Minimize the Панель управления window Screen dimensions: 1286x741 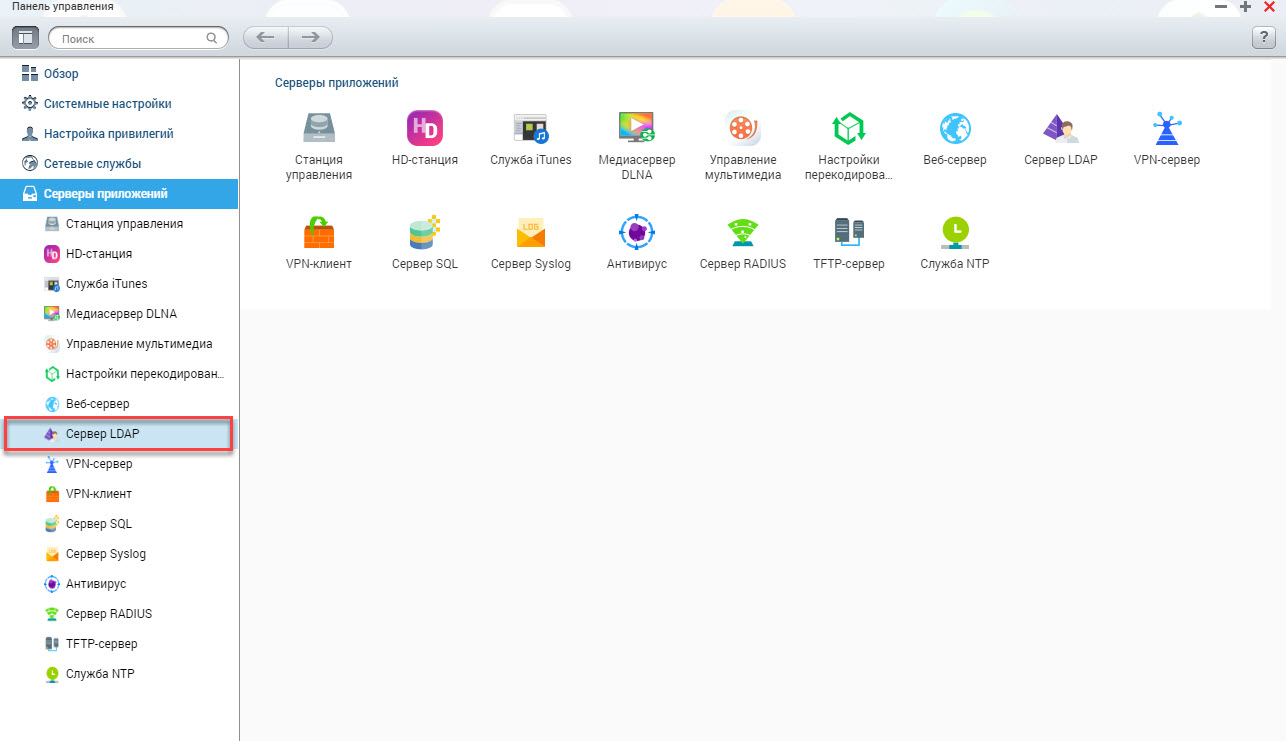(x=1221, y=6)
